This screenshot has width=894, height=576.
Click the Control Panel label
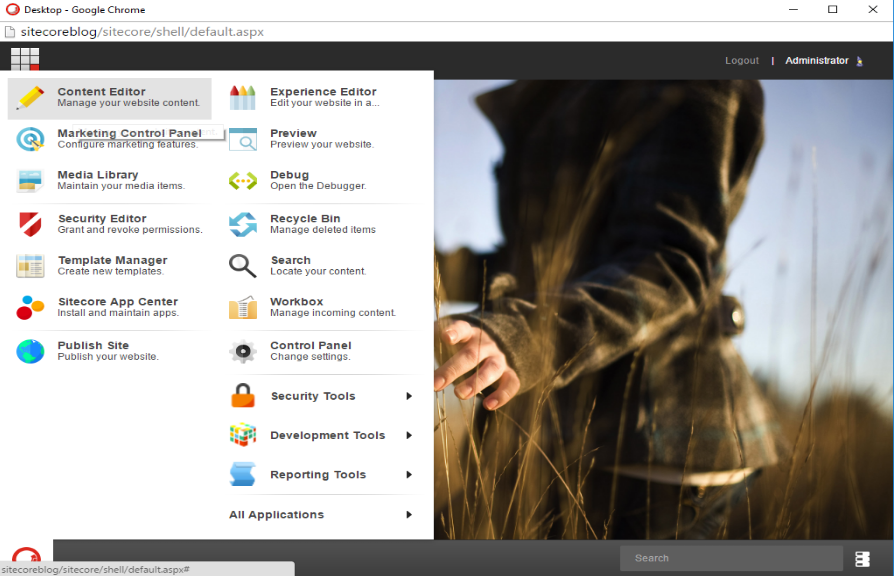tap(311, 345)
